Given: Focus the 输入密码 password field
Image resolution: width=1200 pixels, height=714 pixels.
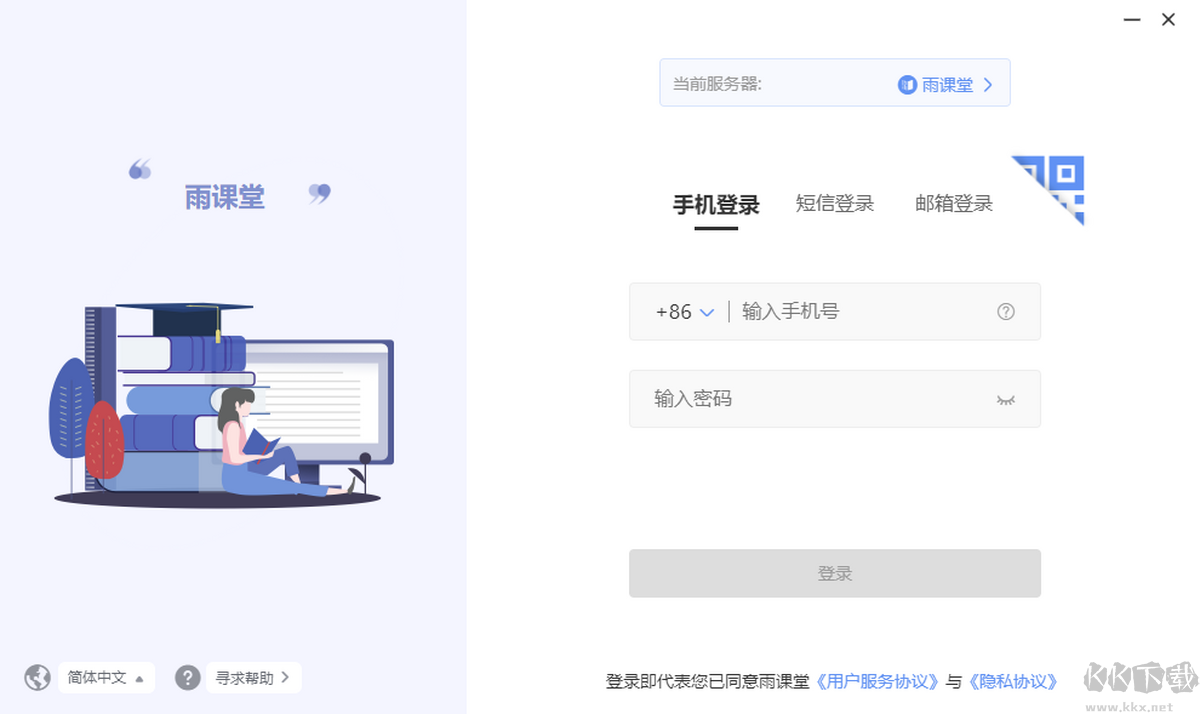Looking at the screenshot, I should pyautogui.click(x=835, y=399).
